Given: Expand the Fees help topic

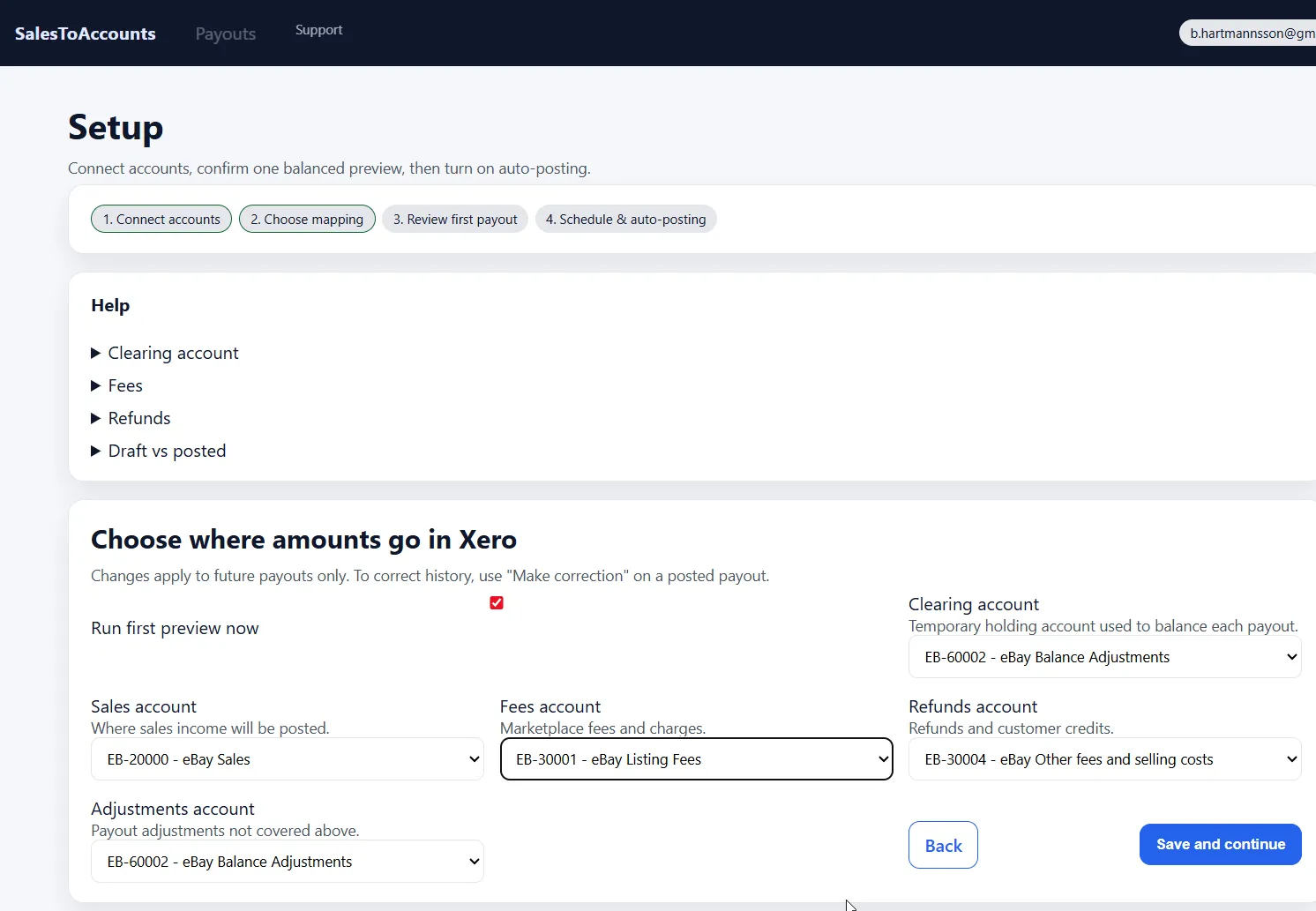Looking at the screenshot, I should [x=125, y=385].
